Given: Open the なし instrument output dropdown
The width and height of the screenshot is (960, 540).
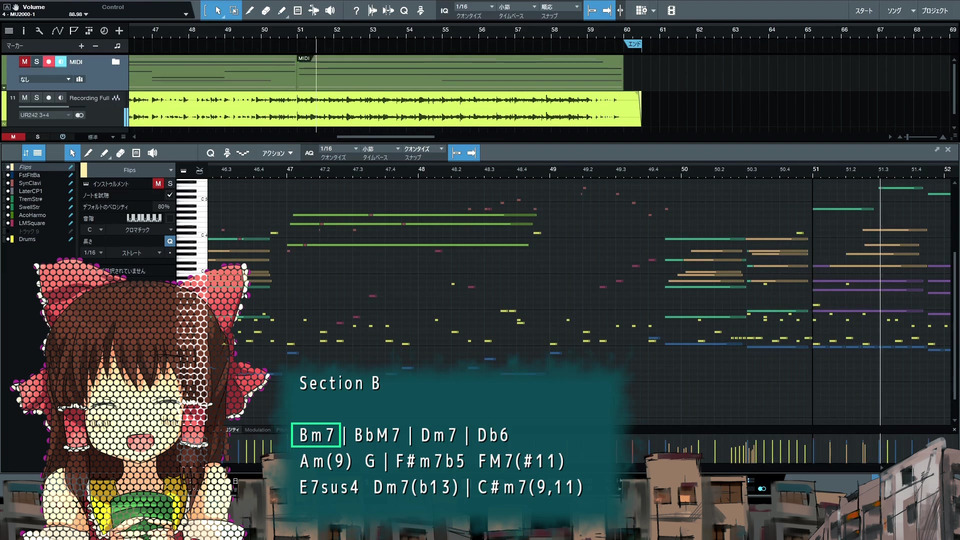Looking at the screenshot, I should coord(45,79).
